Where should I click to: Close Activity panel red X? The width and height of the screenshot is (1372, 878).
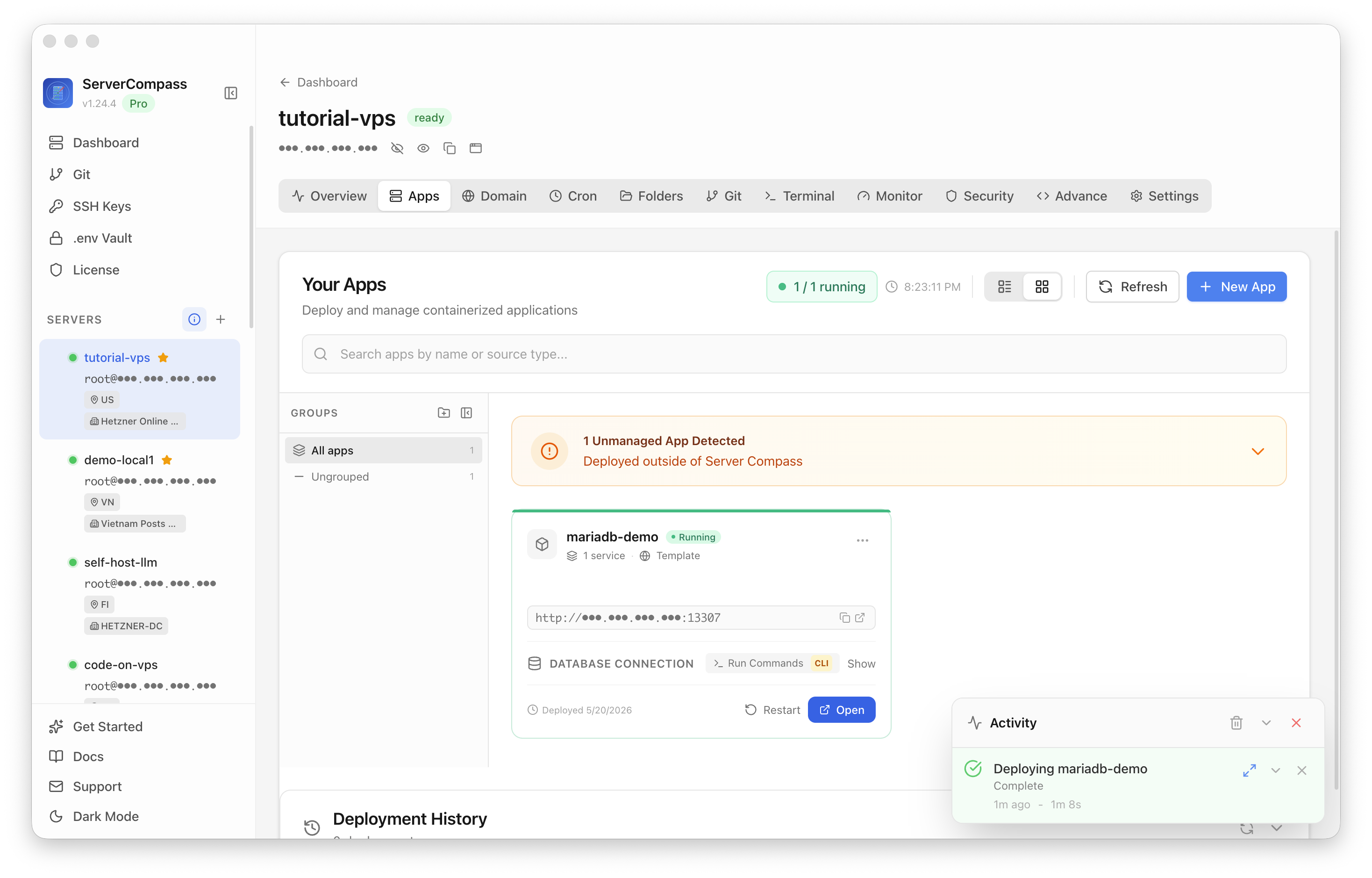(1296, 723)
